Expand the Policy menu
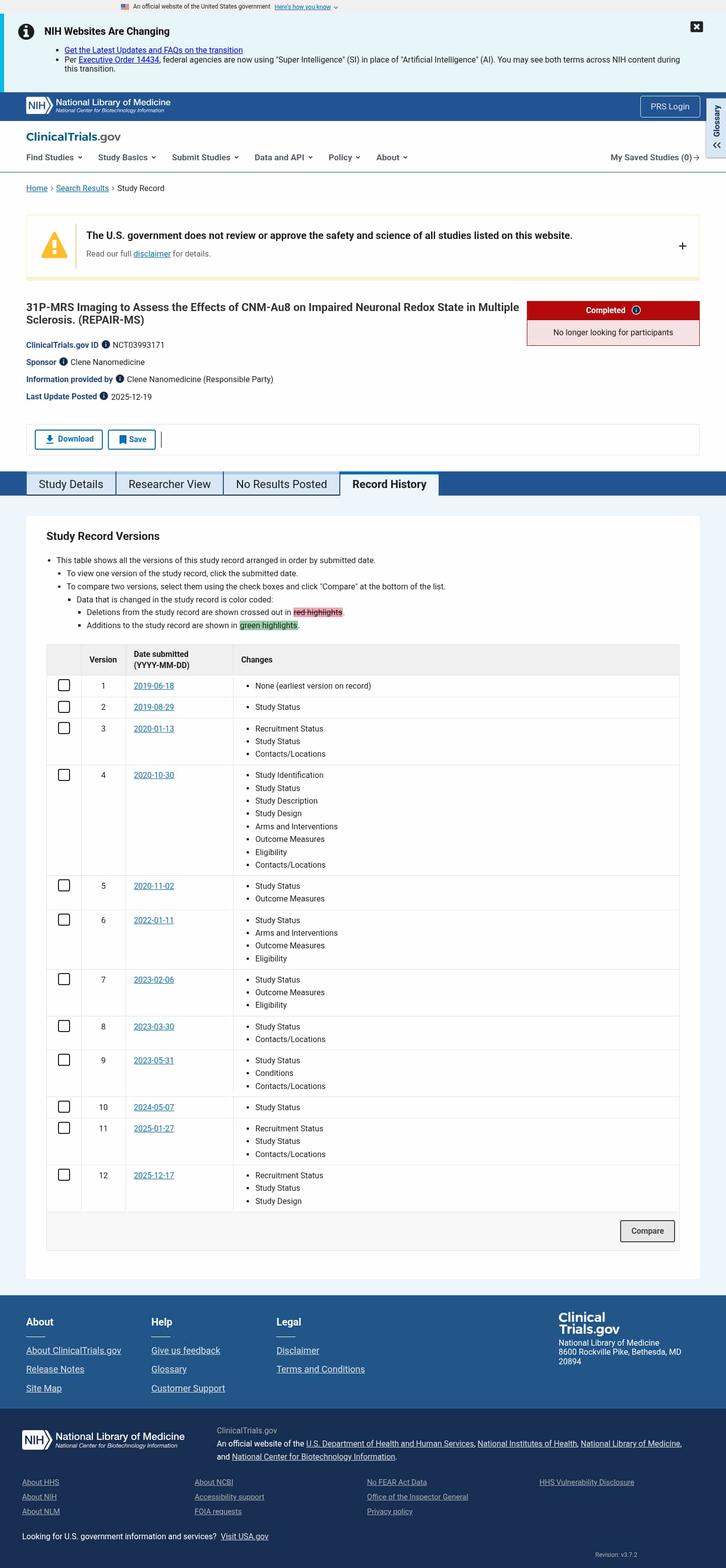Viewport: 726px width, 1568px height. tap(344, 157)
